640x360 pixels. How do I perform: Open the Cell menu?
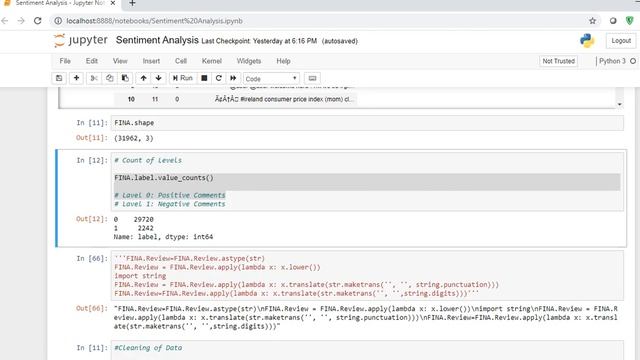click(x=181, y=61)
